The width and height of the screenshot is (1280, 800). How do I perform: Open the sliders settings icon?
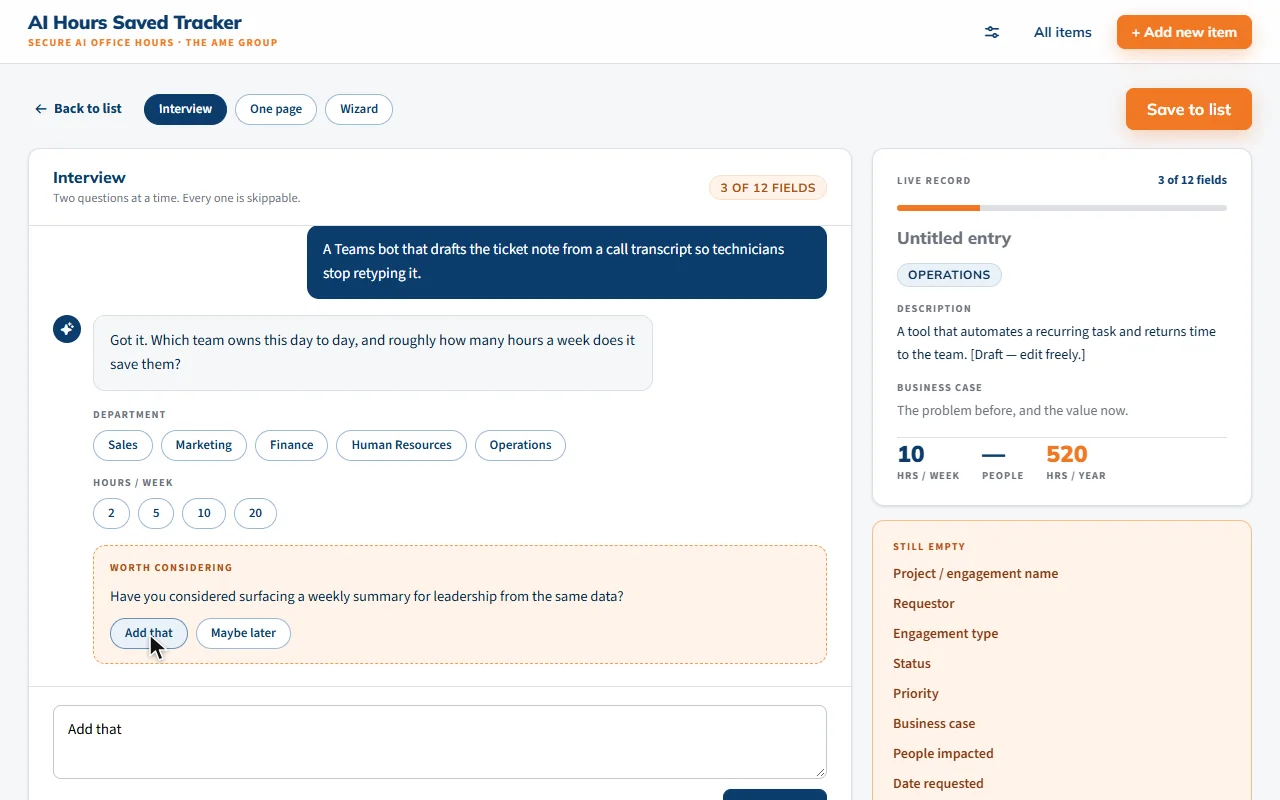(992, 32)
